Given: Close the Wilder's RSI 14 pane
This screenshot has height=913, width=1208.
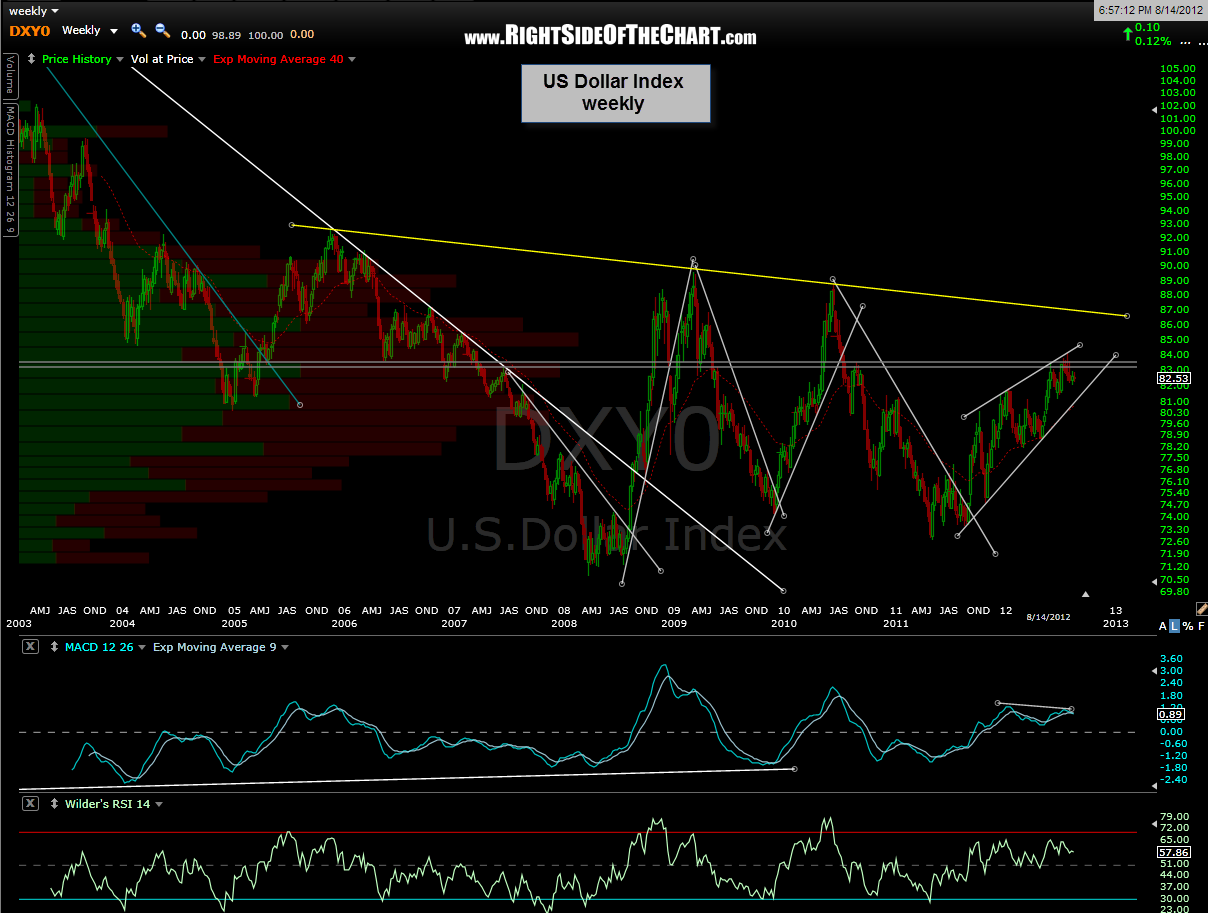Looking at the screenshot, I should tap(30, 803).
